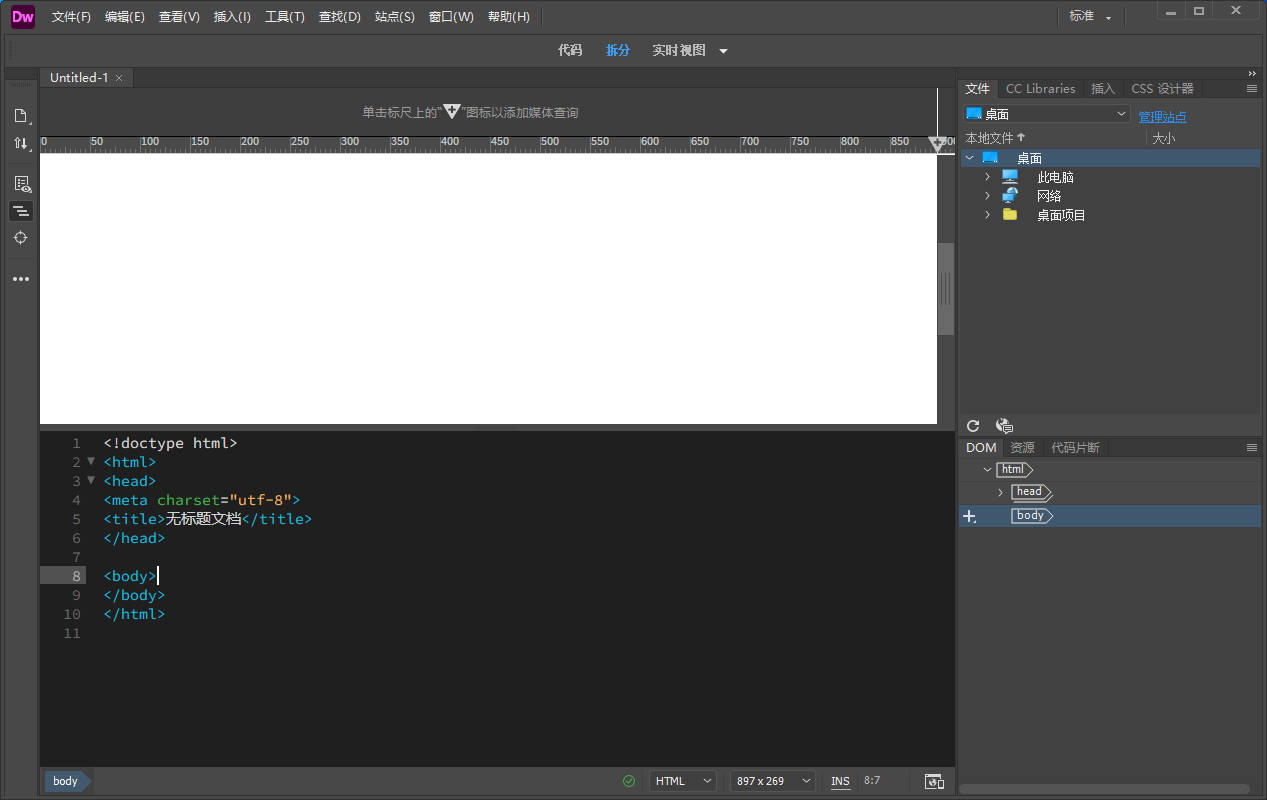
Task: Click the refresh icon in Files panel
Action: pos(973,426)
